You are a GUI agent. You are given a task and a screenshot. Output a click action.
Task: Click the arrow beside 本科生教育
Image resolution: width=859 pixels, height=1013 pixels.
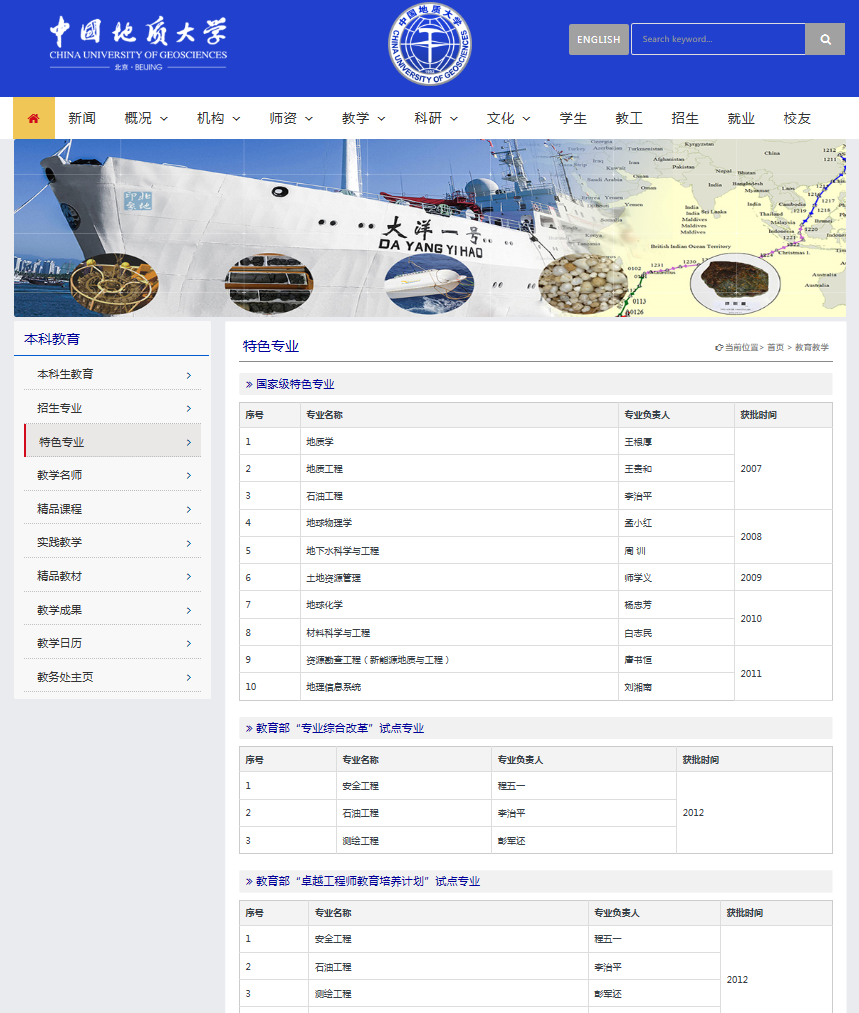click(x=188, y=375)
